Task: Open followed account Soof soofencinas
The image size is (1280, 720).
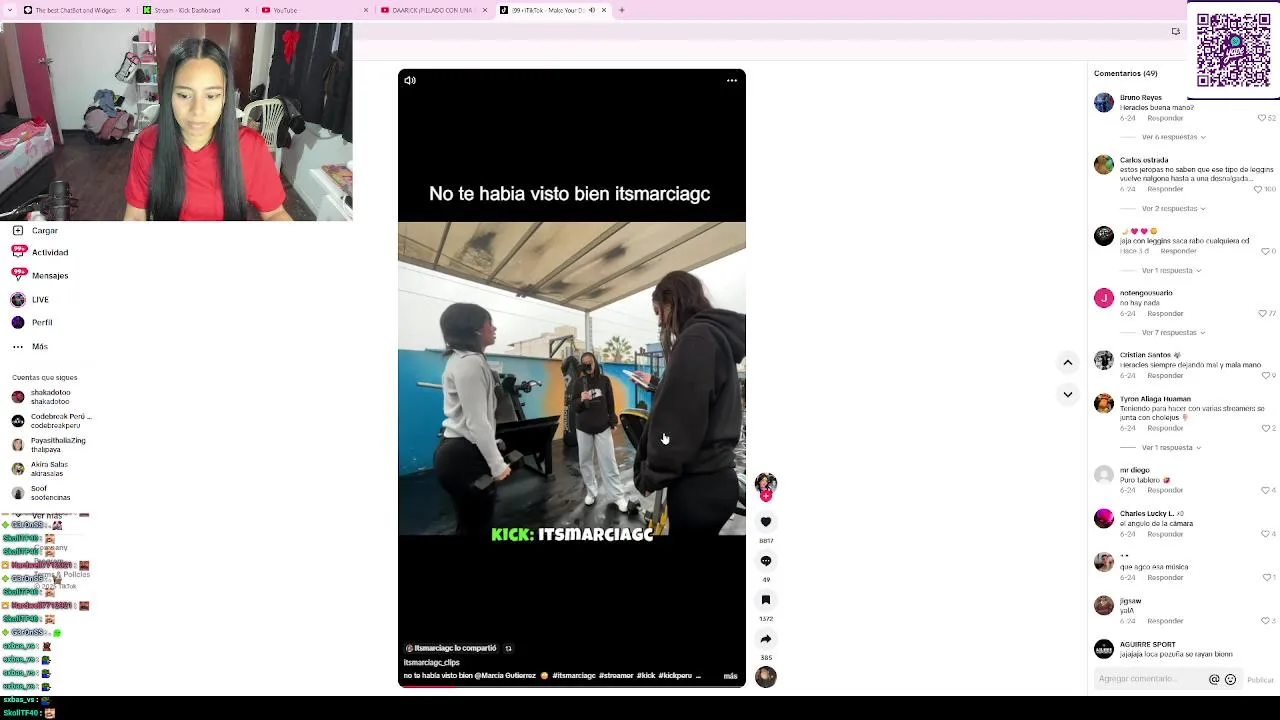Action: tap(42, 493)
